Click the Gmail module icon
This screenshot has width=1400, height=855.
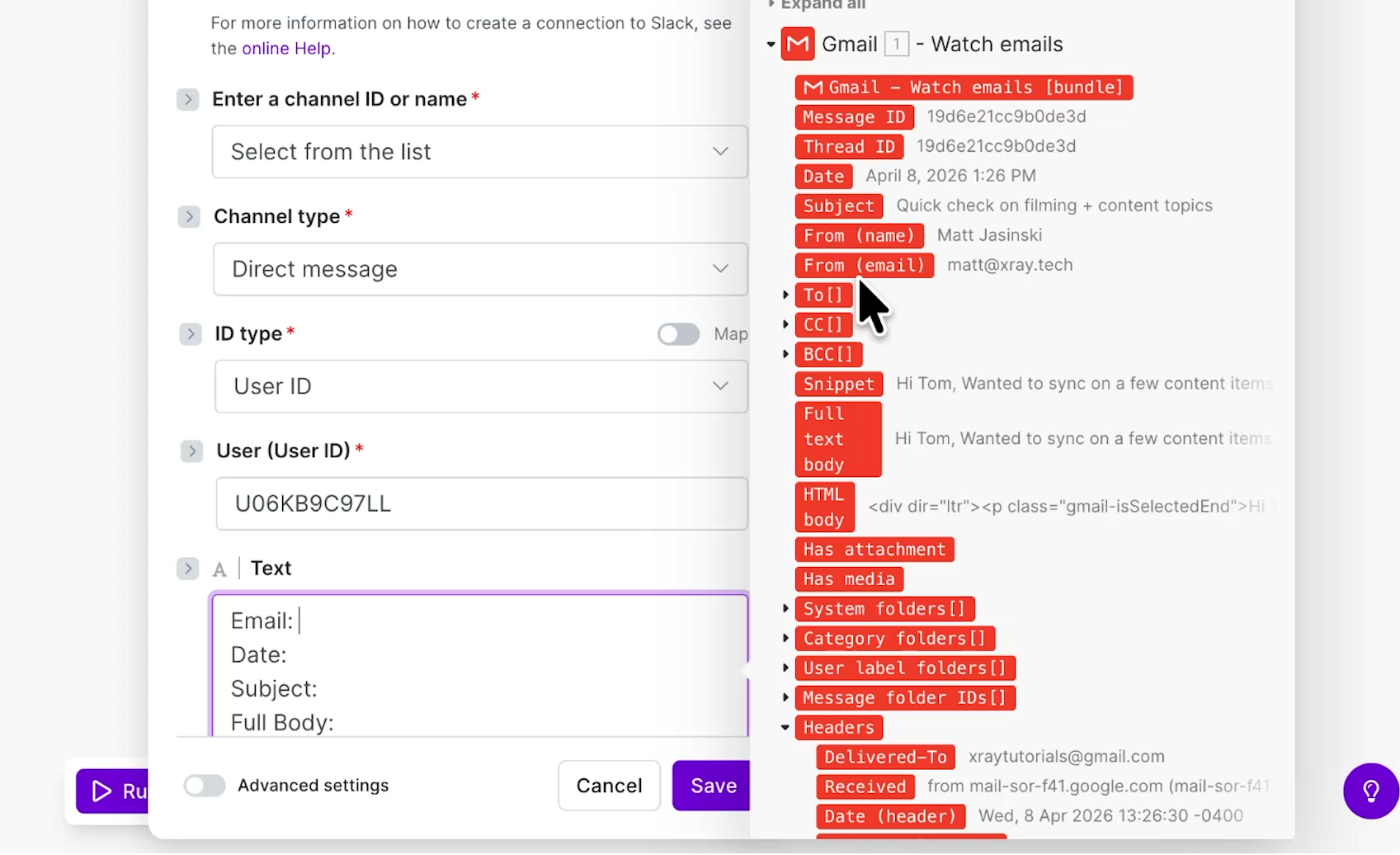(798, 45)
